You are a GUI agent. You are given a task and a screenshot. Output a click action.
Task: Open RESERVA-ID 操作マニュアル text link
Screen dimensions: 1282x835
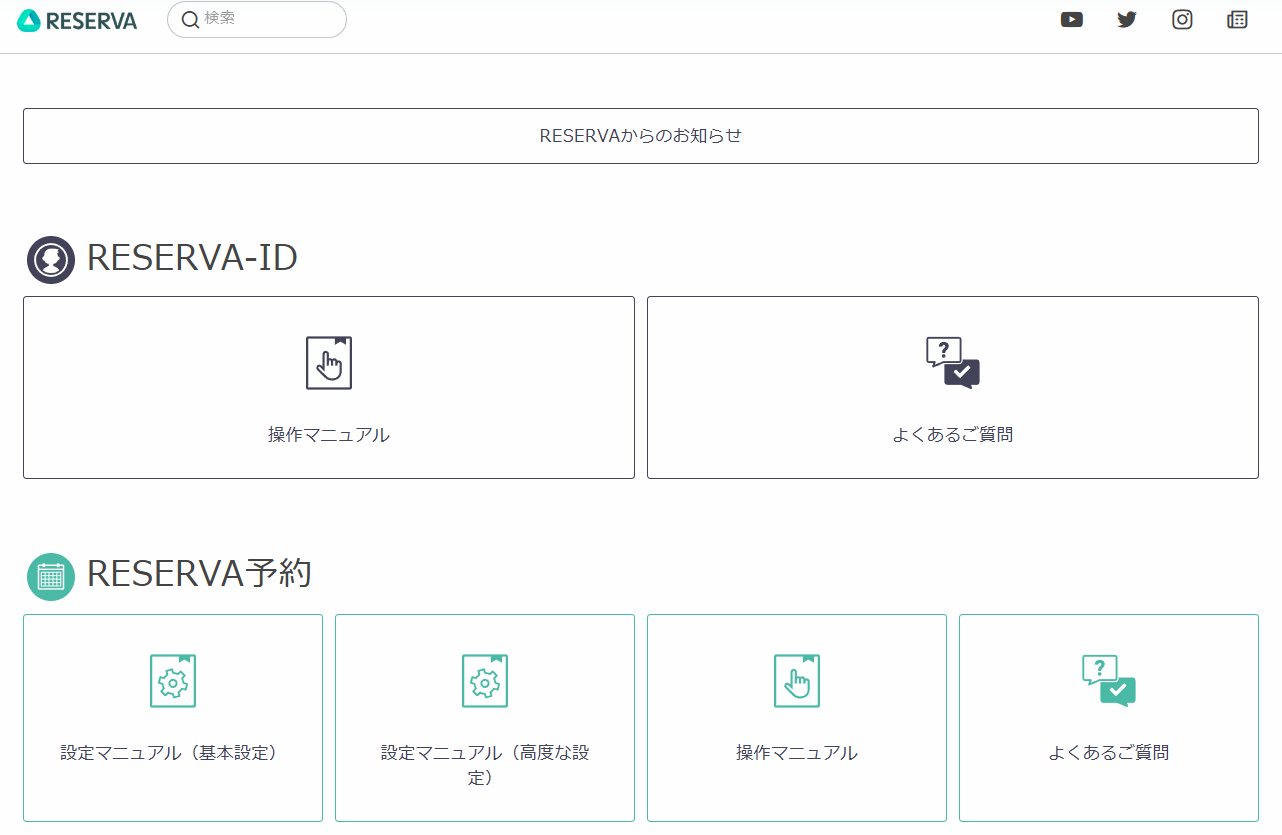click(329, 435)
